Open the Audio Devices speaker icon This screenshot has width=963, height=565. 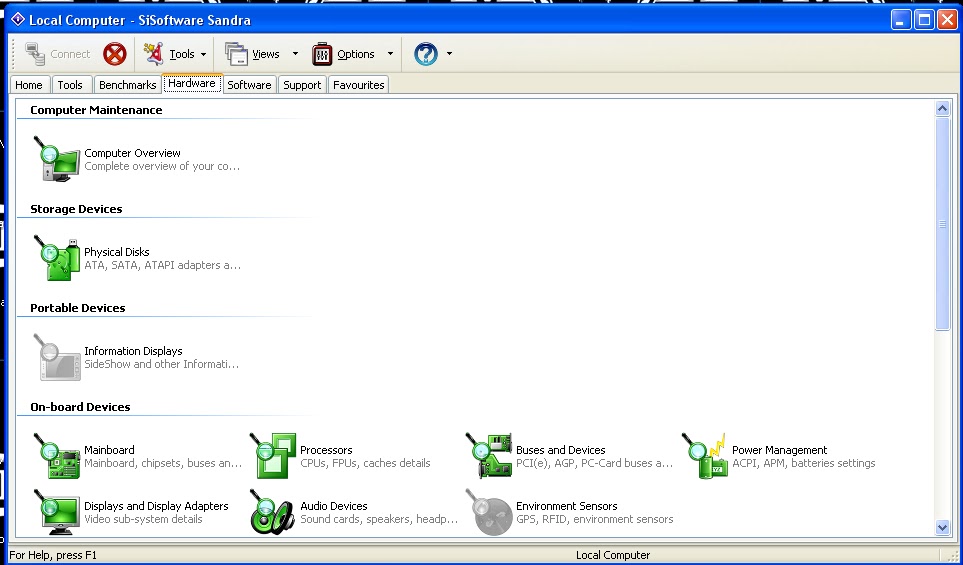273,512
